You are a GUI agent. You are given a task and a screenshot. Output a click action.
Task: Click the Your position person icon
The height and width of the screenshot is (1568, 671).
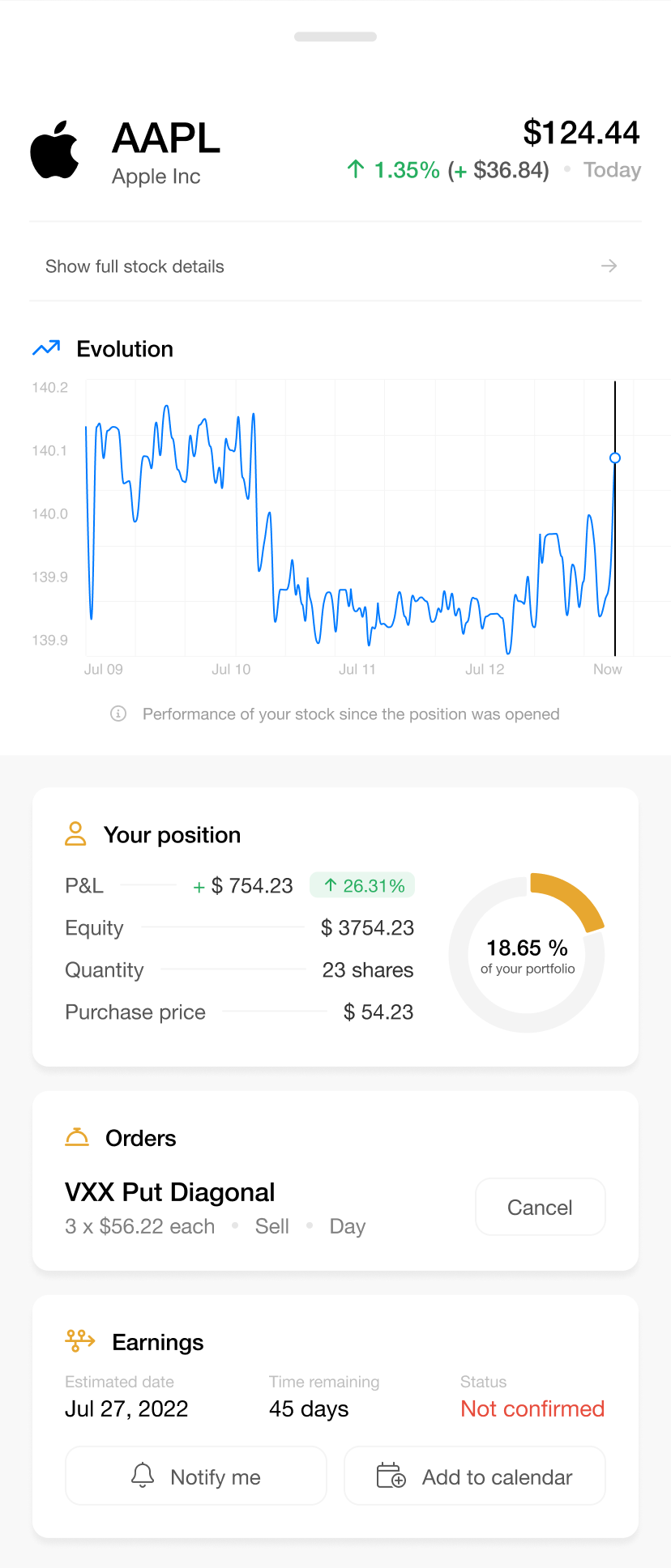(x=75, y=833)
